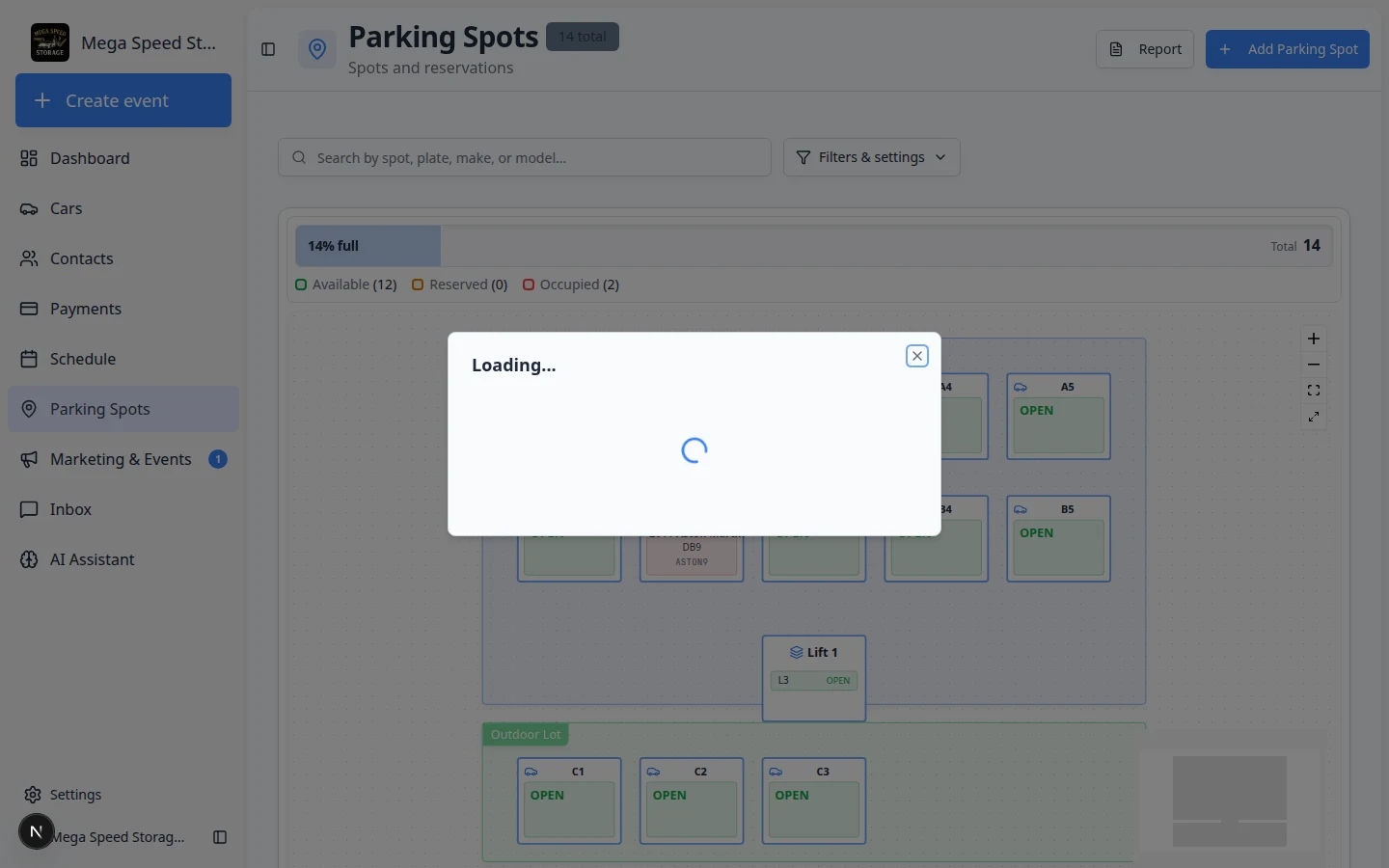Screen dimensions: 1389x868
Task: Open the Contacts page
Action: (123, 258)
